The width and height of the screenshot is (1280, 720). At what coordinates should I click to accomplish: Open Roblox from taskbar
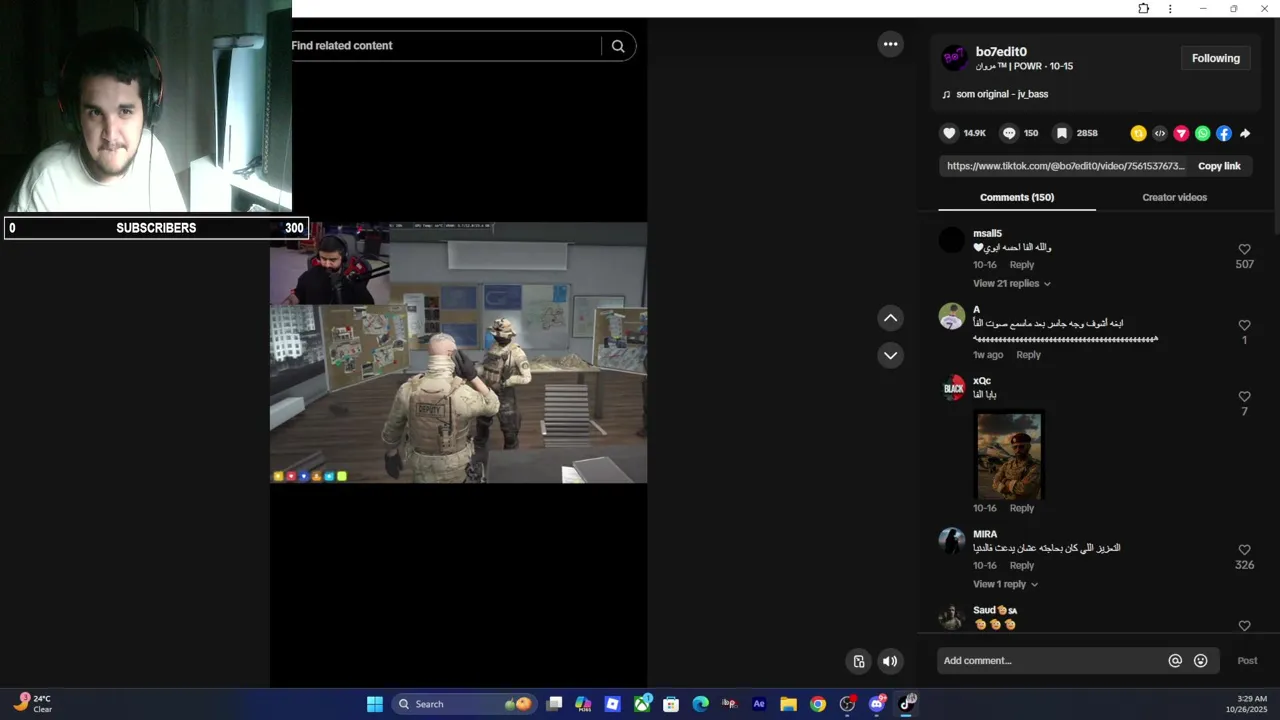[613, 704]
